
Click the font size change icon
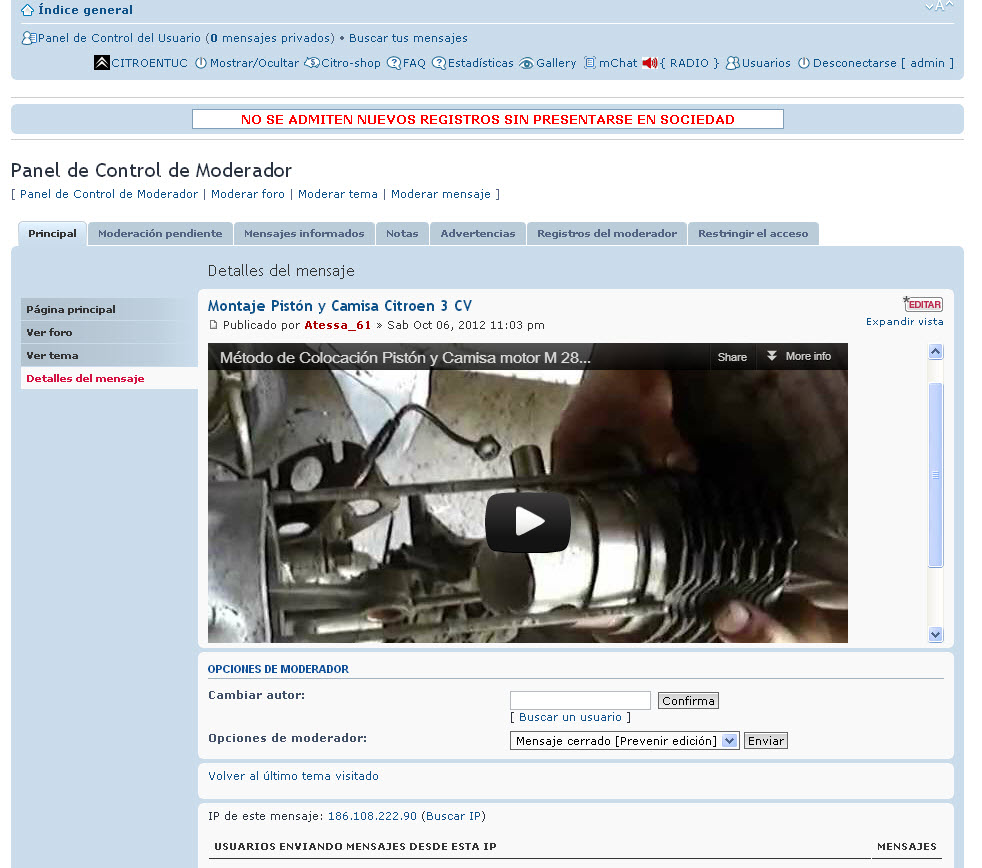pyautogui.click(x=938, y=7)
